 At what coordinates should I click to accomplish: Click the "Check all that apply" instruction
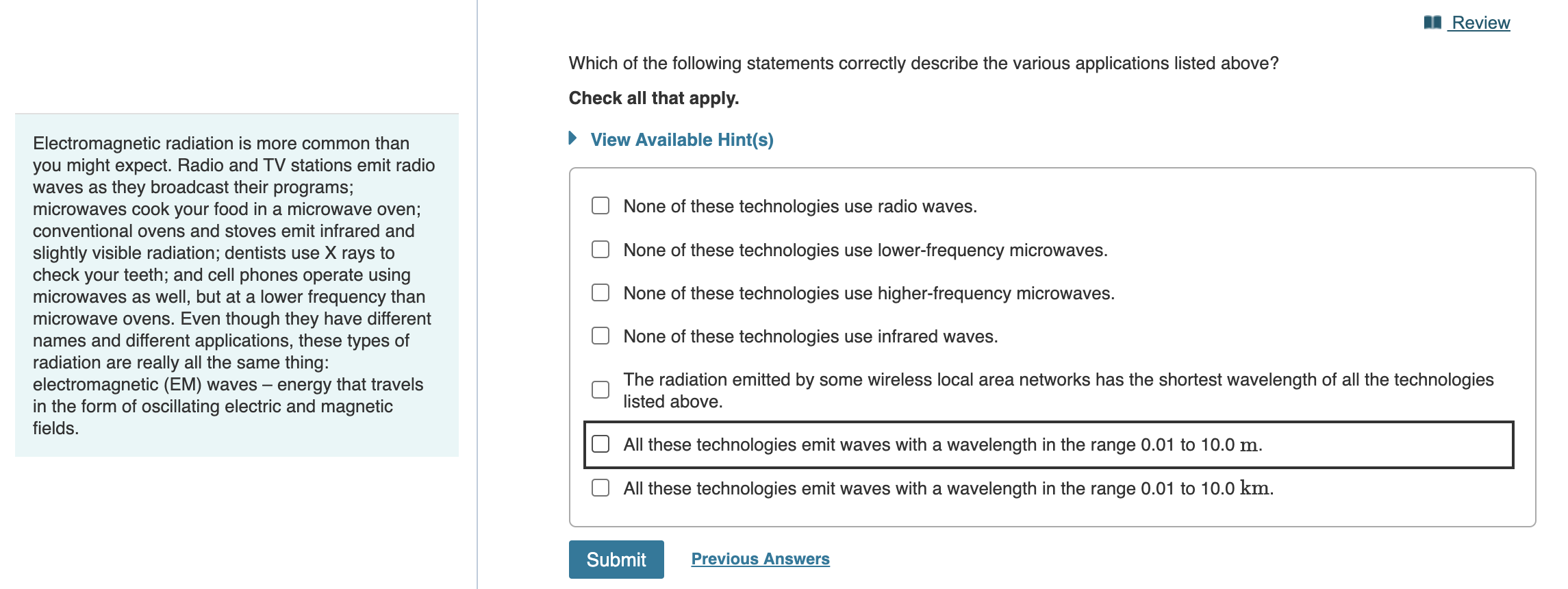coord(653,97)
